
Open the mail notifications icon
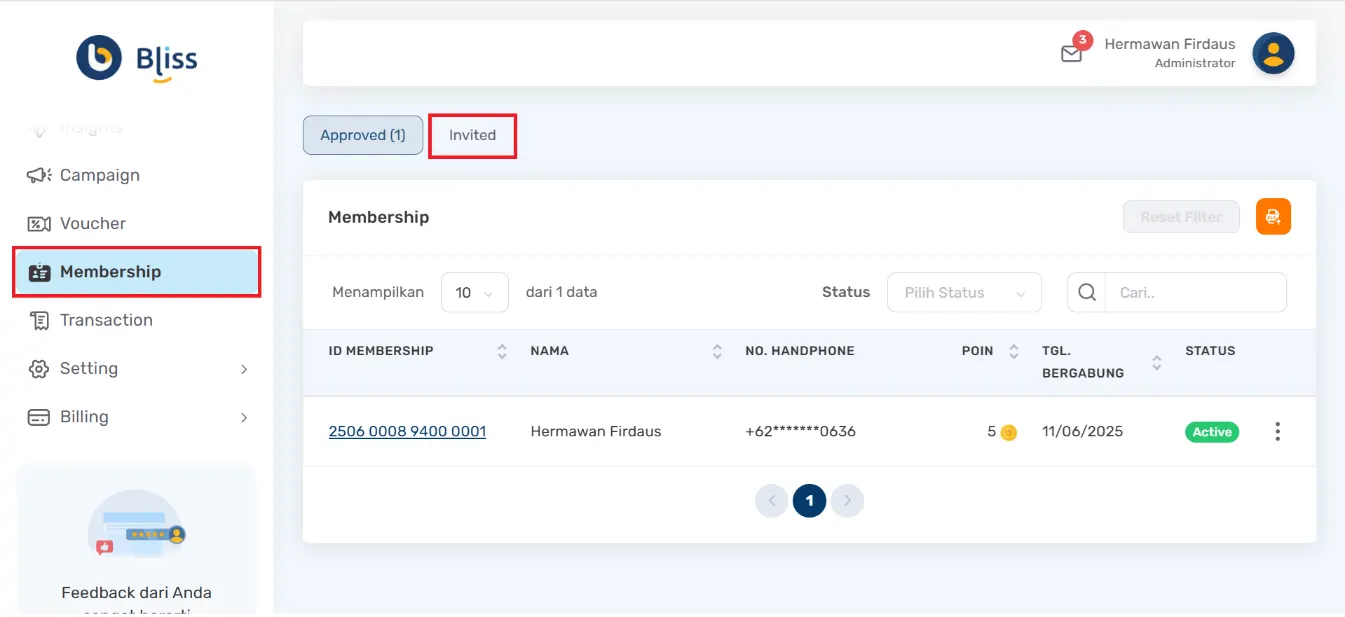(1071, 54)
